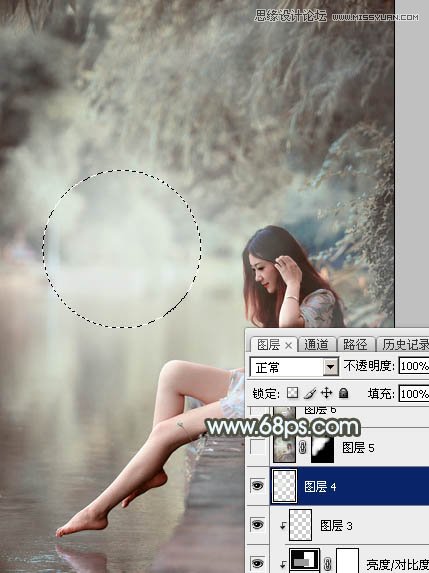The height and width of the screenshot is (573, 429).
Task: Click the 不透明度 value field
Action: tap(414, 366)
